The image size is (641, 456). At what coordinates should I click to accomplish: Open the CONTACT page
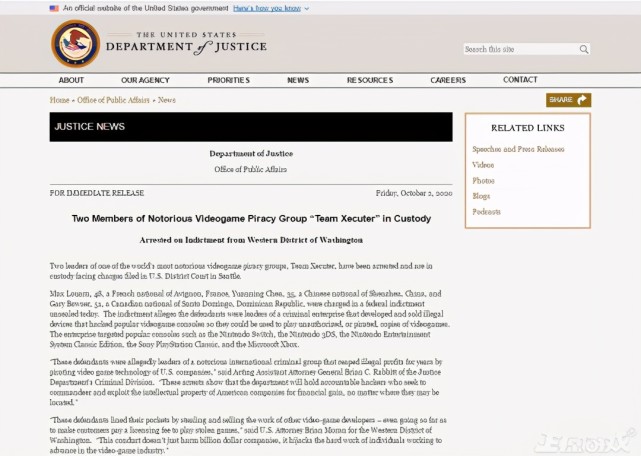[x=520, y=80]
